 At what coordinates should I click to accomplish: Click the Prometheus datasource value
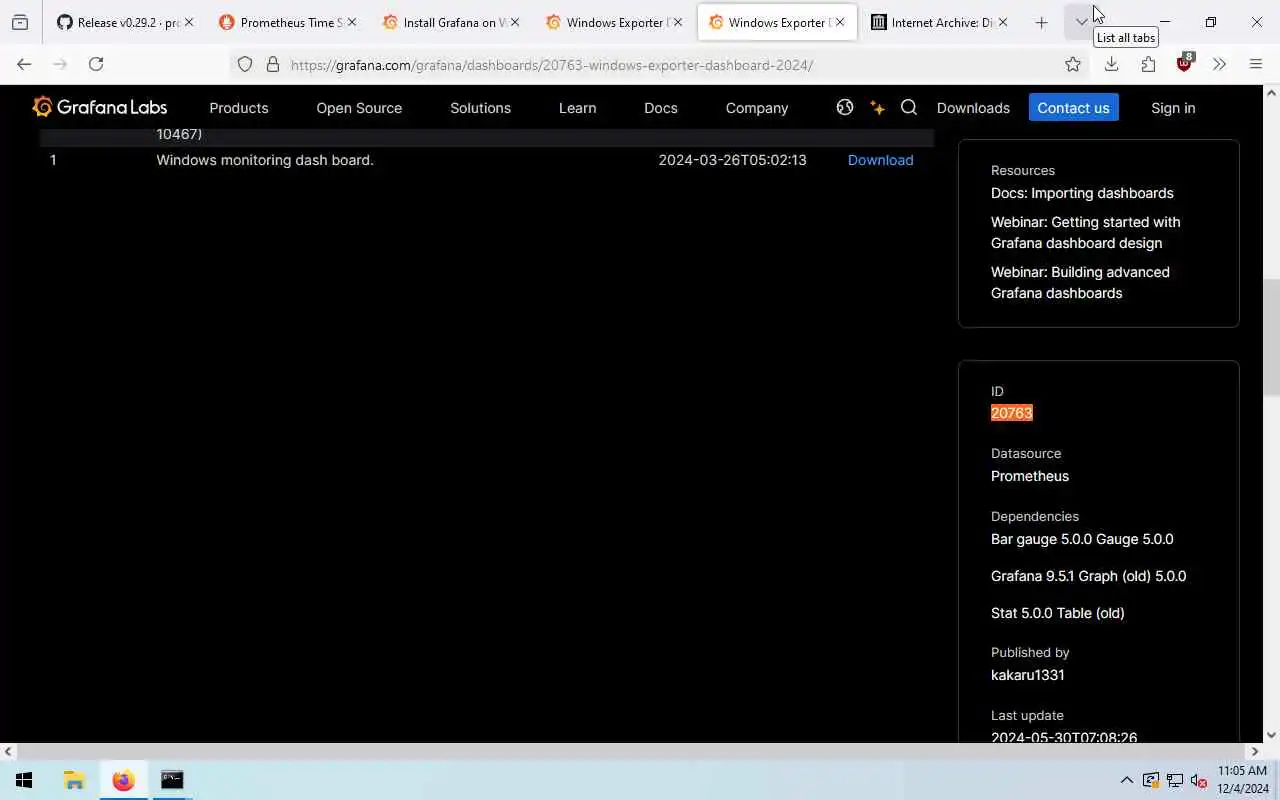[x=1030, y=476]
